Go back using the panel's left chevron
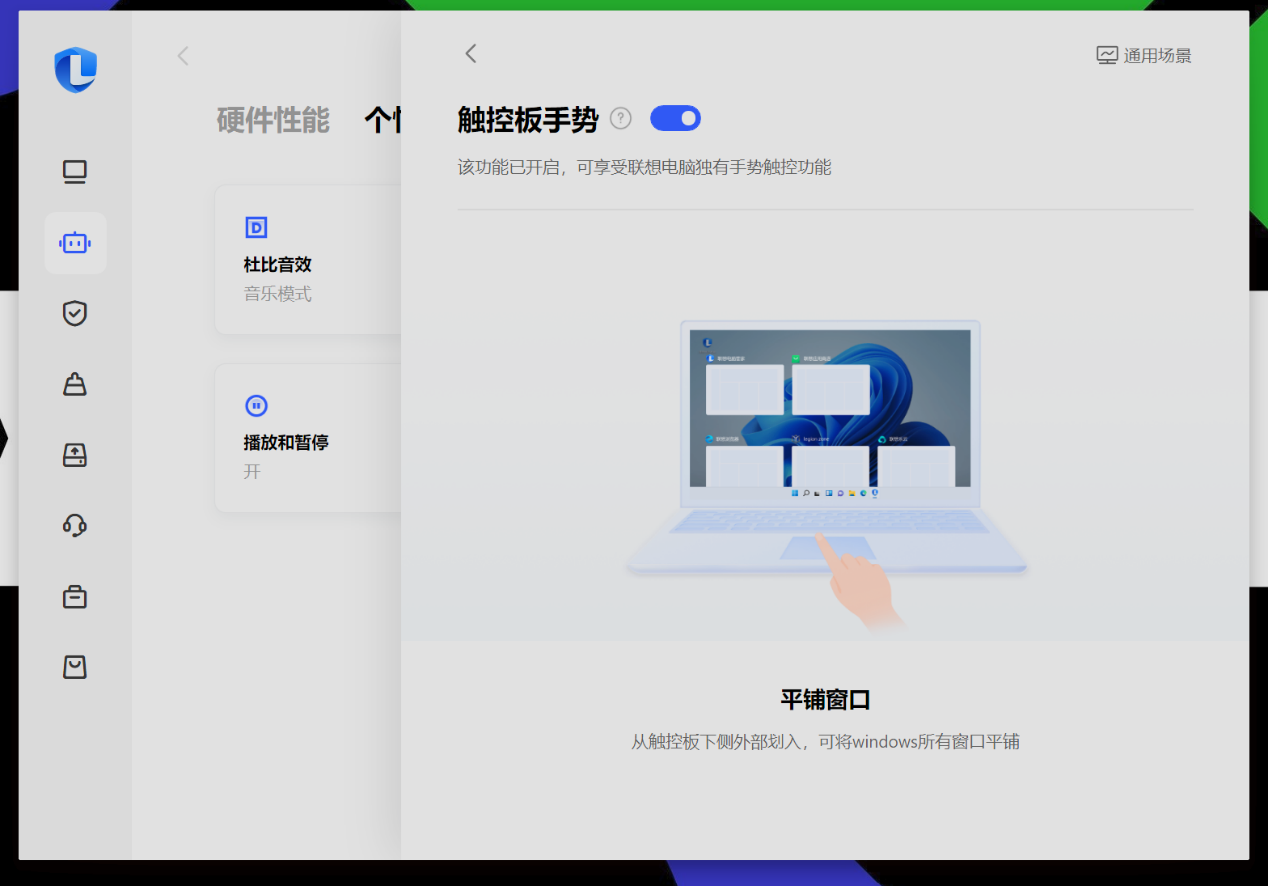1268x886 pixels. pyautogui.click(x=471, y=54)
